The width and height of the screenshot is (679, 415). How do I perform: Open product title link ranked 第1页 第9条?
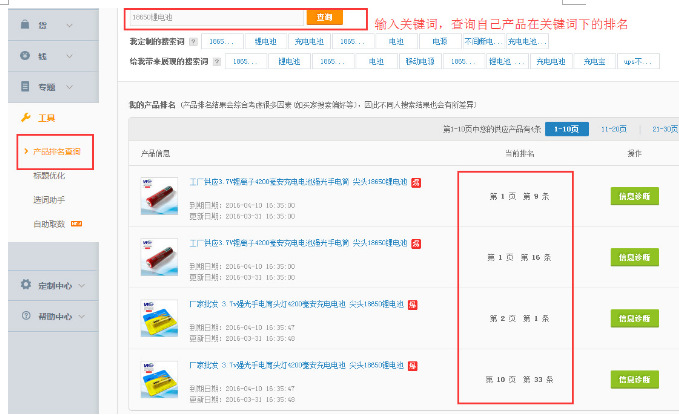298,182
